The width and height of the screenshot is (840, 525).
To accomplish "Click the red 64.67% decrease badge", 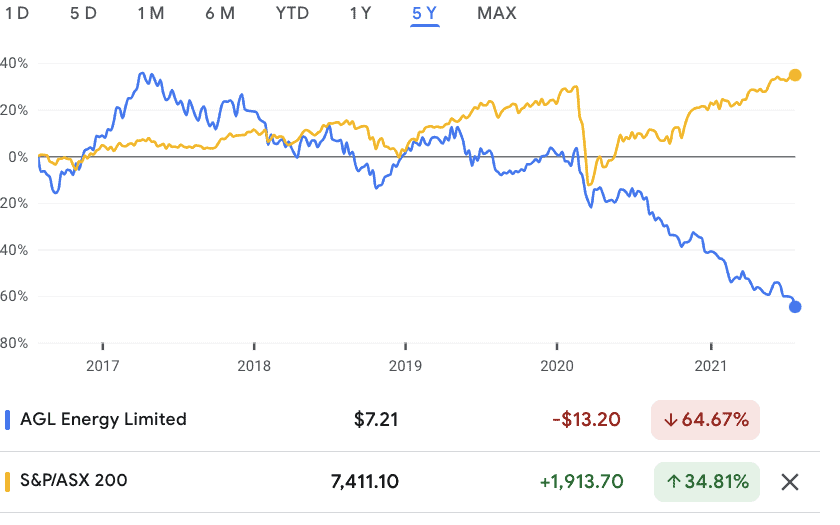I will point(706,419).
